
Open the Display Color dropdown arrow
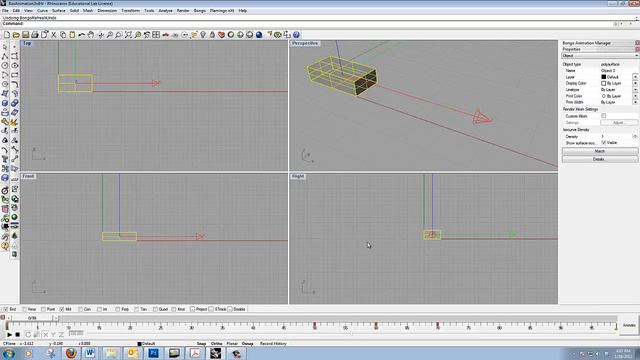tap(635, 83)
